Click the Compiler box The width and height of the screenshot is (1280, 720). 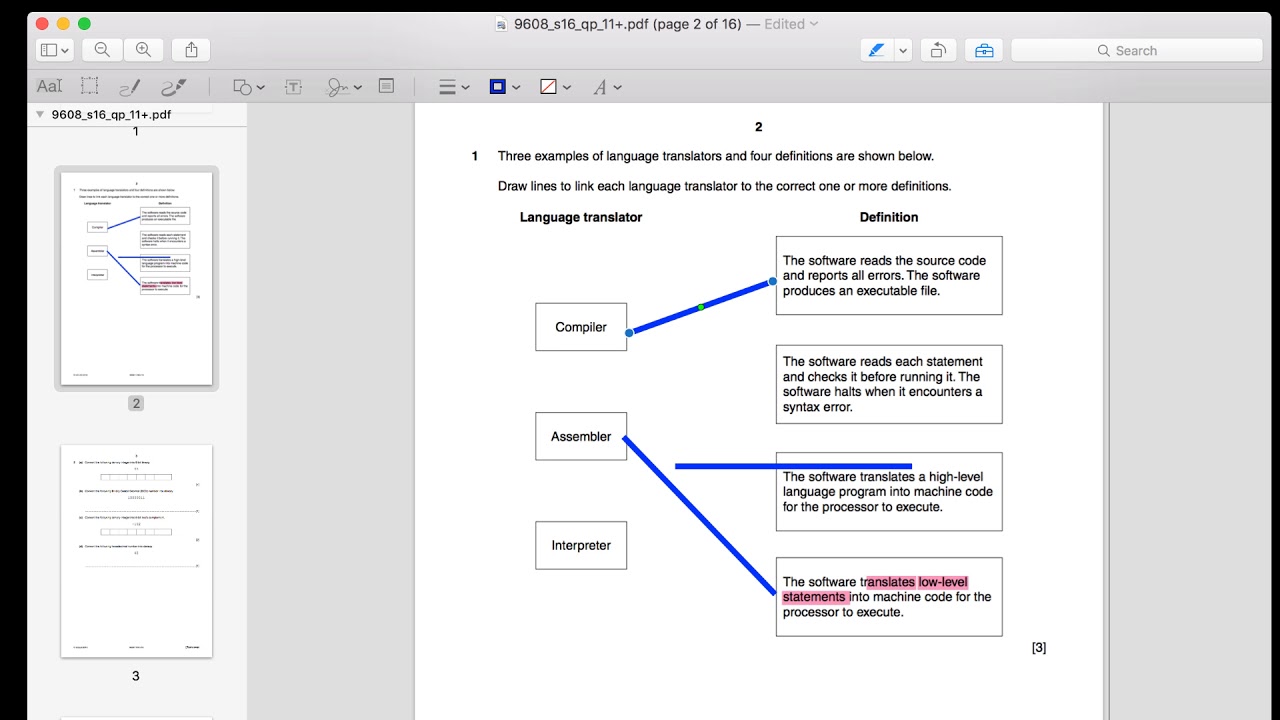click(581, 327)
